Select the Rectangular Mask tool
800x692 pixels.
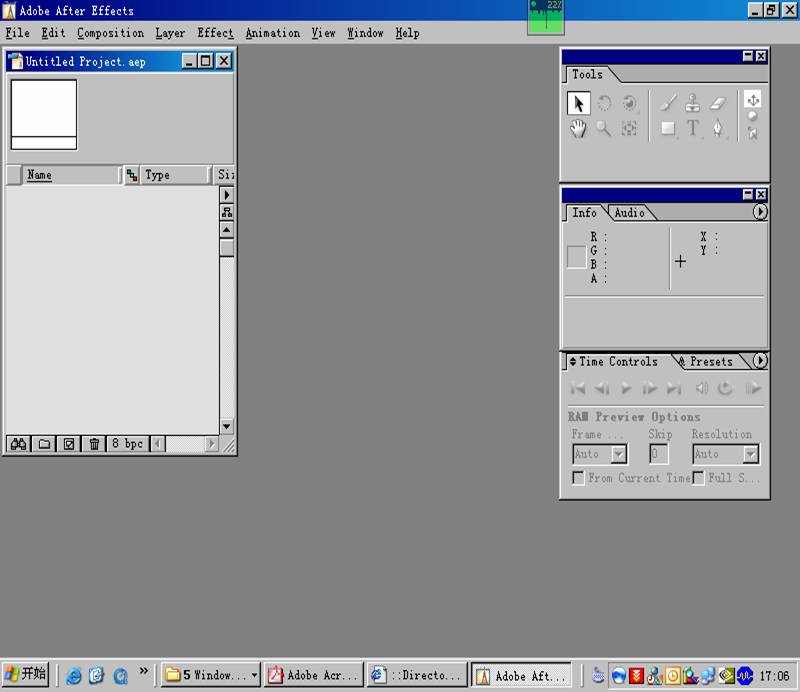(668, 129)
